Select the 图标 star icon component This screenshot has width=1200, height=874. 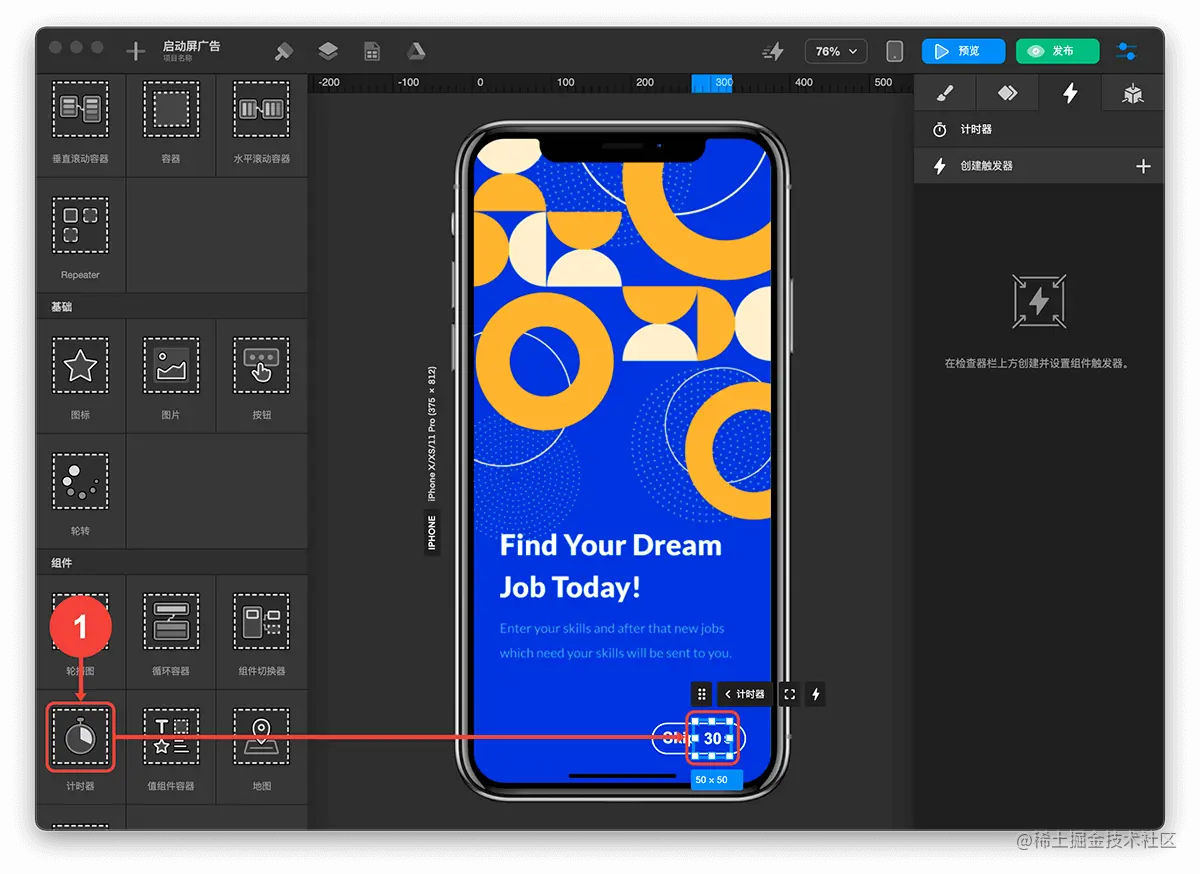coord(81,376)
